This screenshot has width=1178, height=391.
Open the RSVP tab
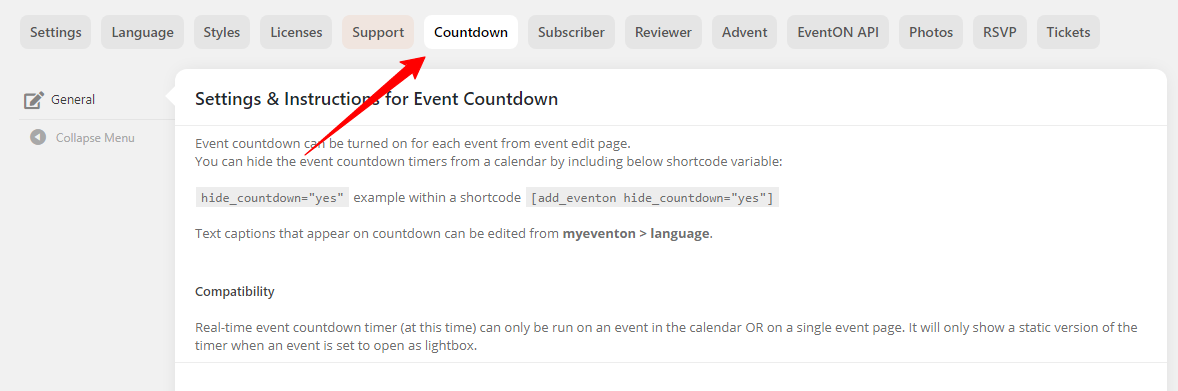1000,32
